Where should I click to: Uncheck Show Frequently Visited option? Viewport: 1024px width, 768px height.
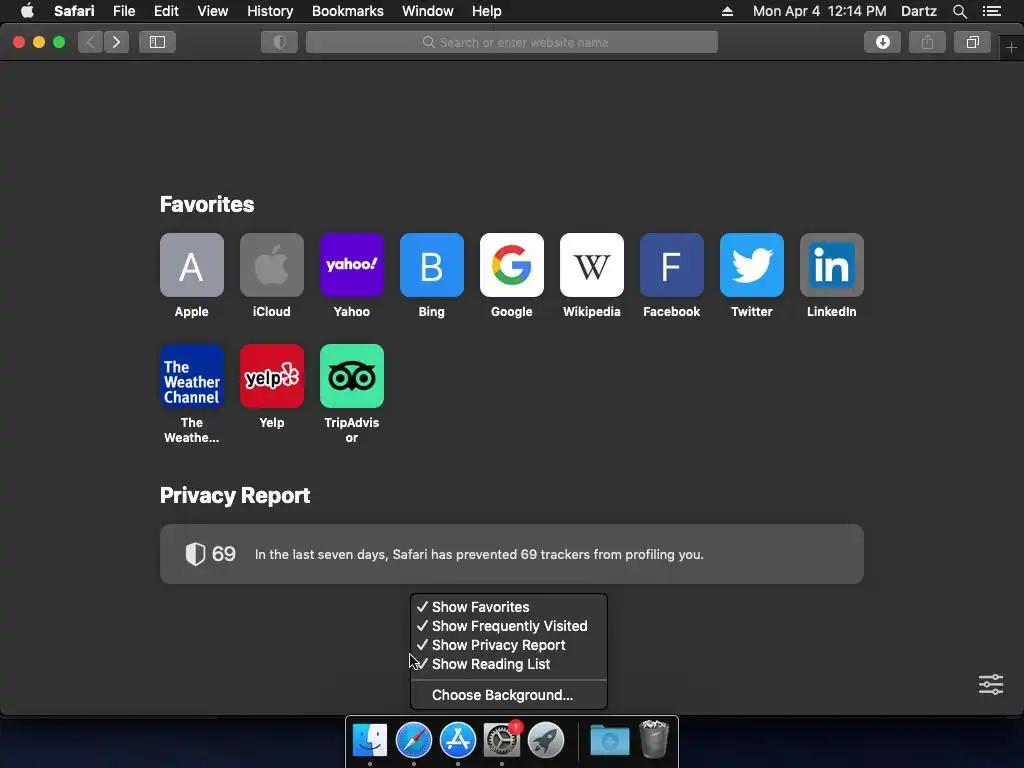(509, 626)
